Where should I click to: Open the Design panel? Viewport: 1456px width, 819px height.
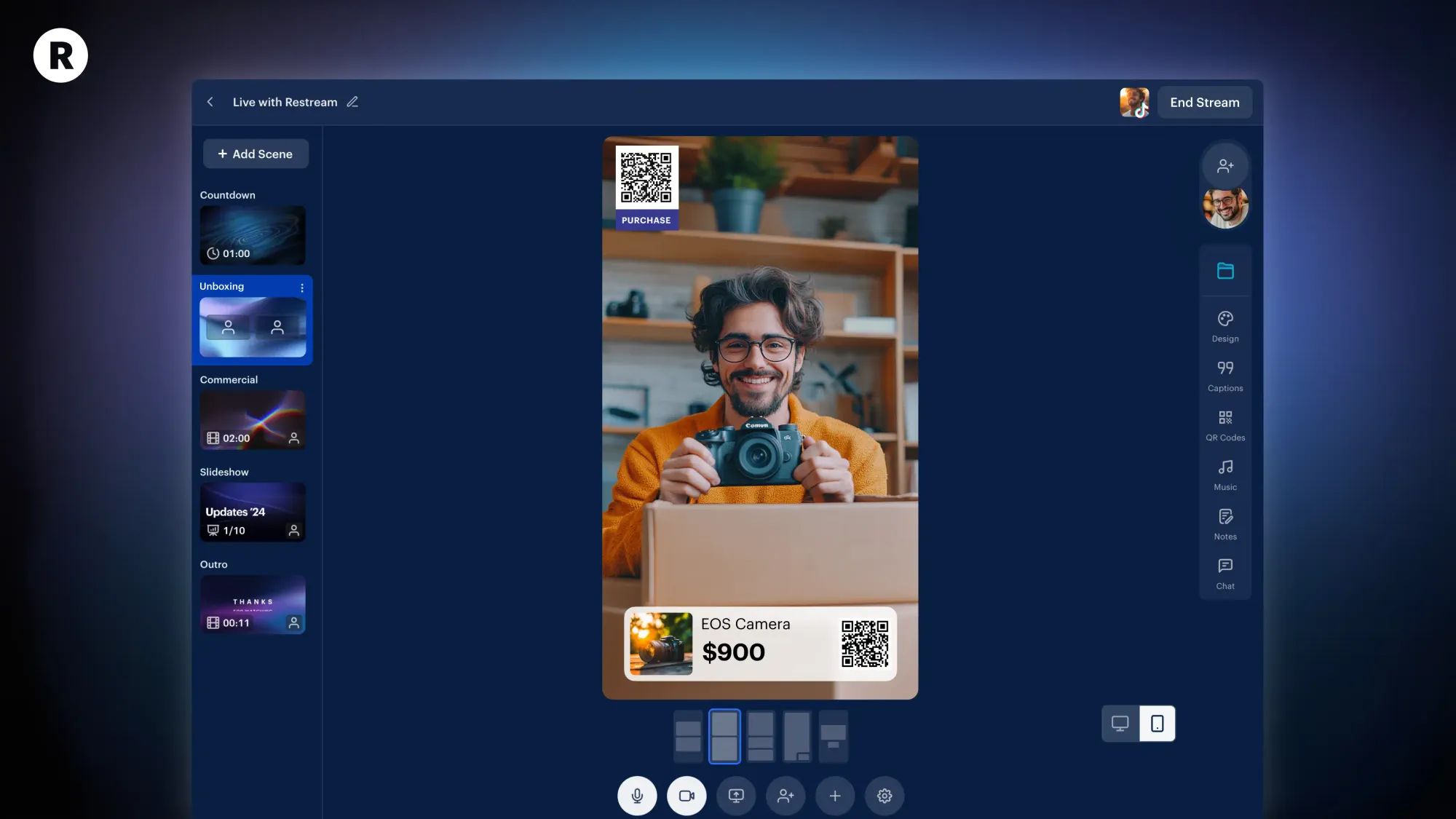[x=1225, y=326]
